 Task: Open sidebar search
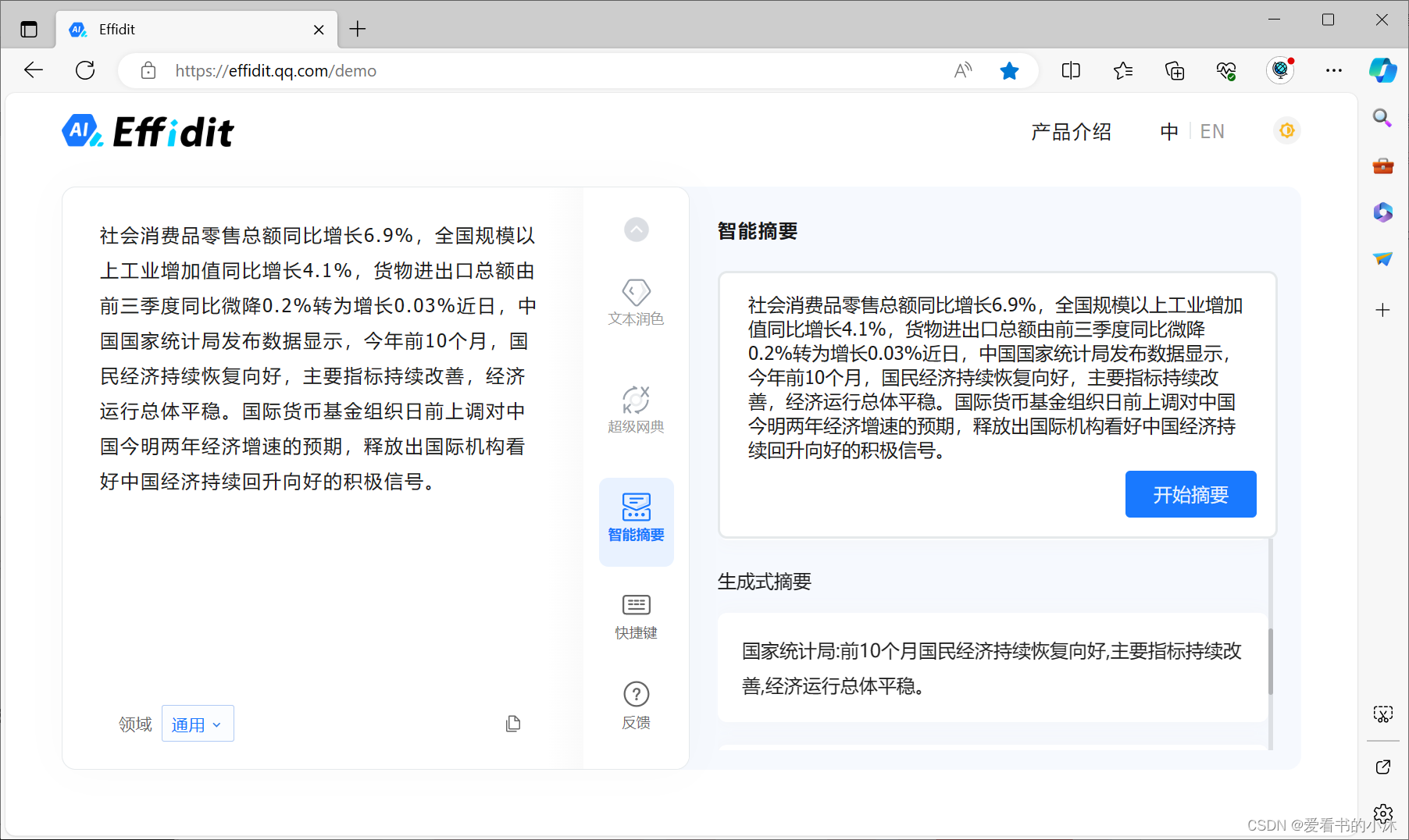1382,118
